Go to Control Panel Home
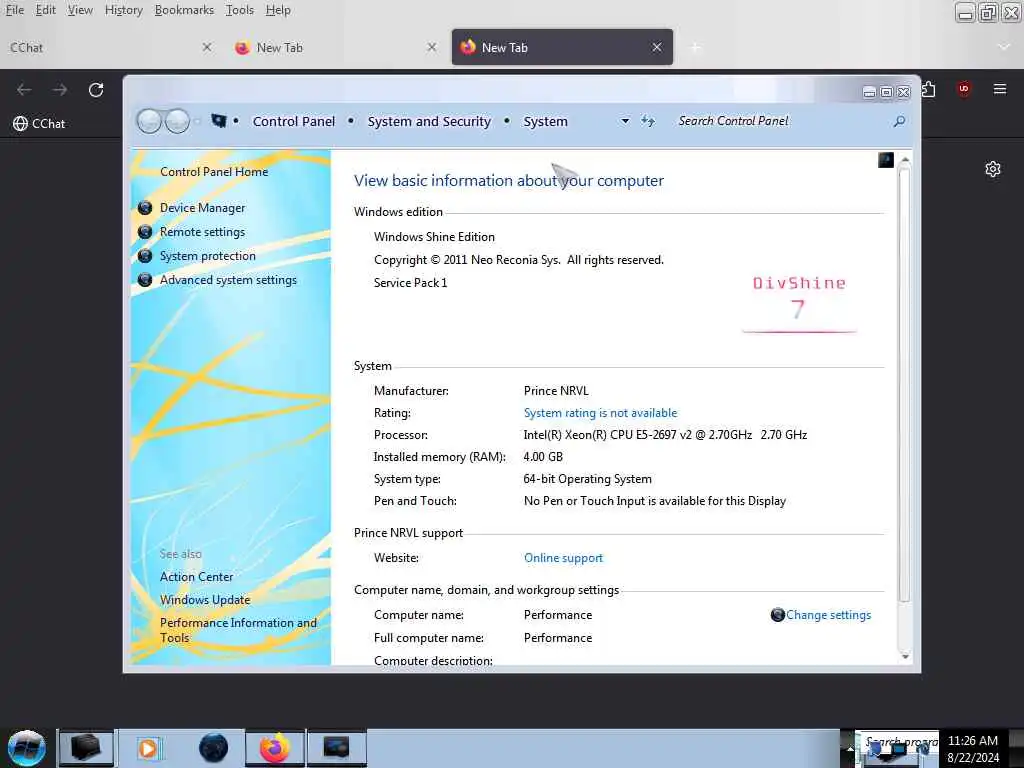Image resolution: width=1024 pixels, height=768 pixels. 214,172
